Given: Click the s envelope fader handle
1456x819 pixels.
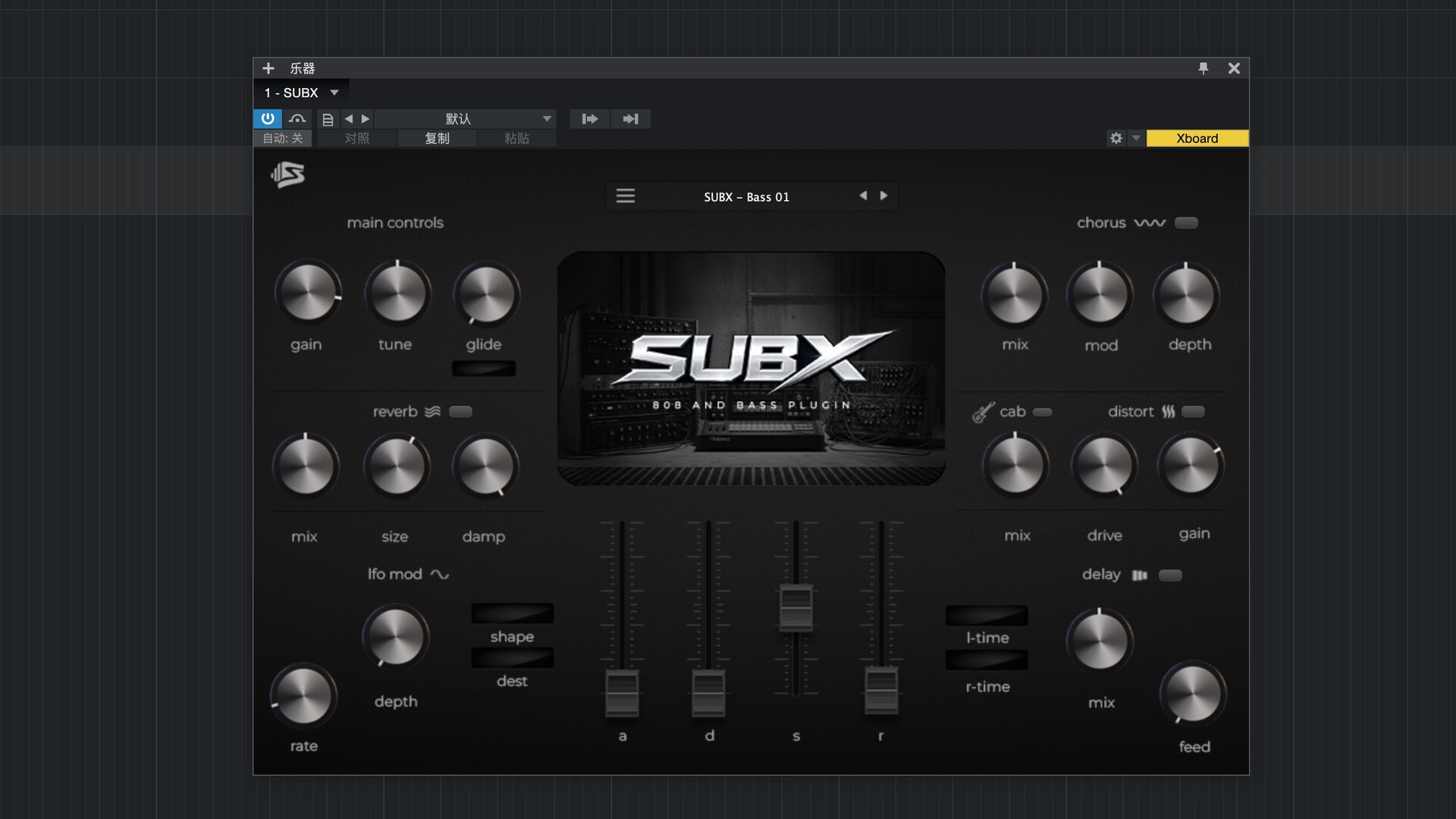Looking at the screenshot, I should [x=796, y=607].
